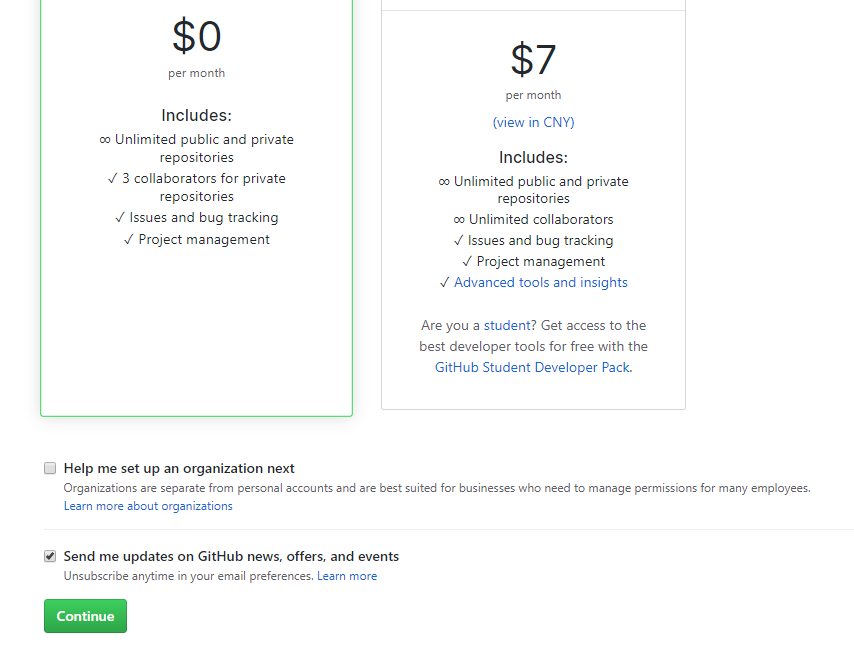Click checkmark icon before Advanced tools and insights

click(x=445, y=282)
